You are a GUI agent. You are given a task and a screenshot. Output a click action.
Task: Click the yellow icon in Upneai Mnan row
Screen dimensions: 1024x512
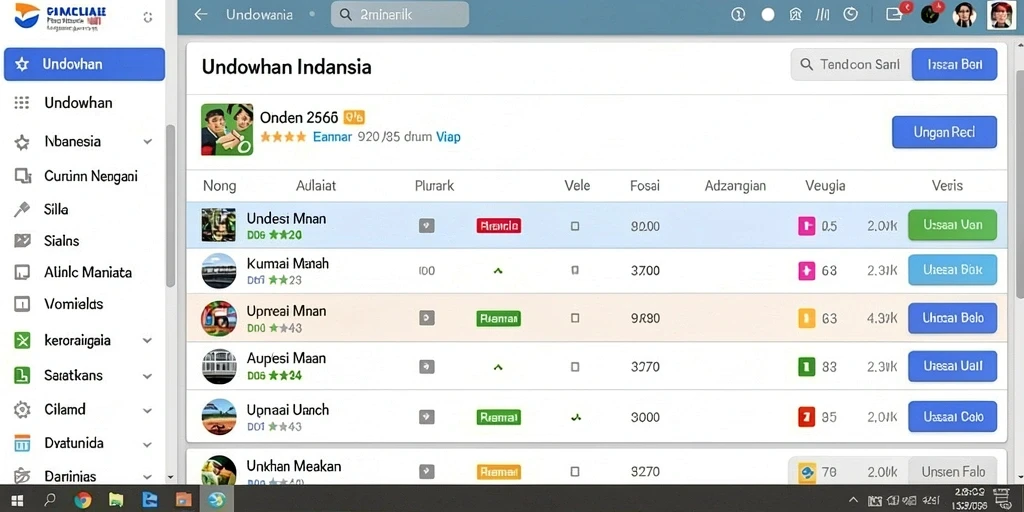tap(807, 318)
